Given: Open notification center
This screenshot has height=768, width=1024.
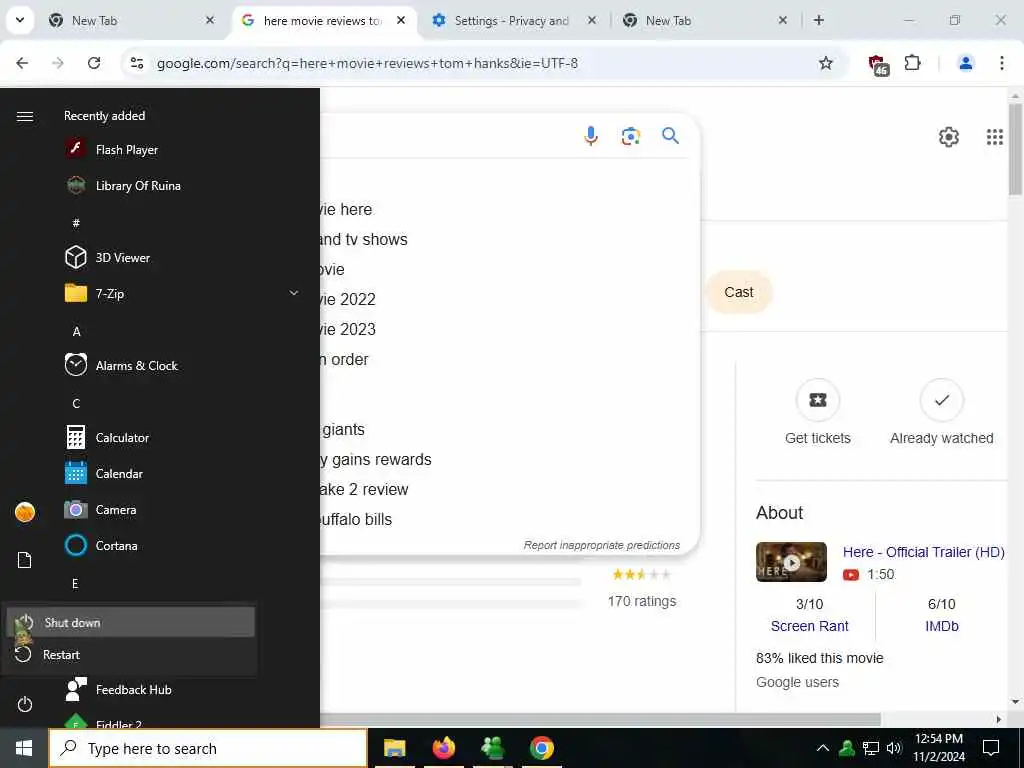Looking at the screenshot, I should point(991,748).
